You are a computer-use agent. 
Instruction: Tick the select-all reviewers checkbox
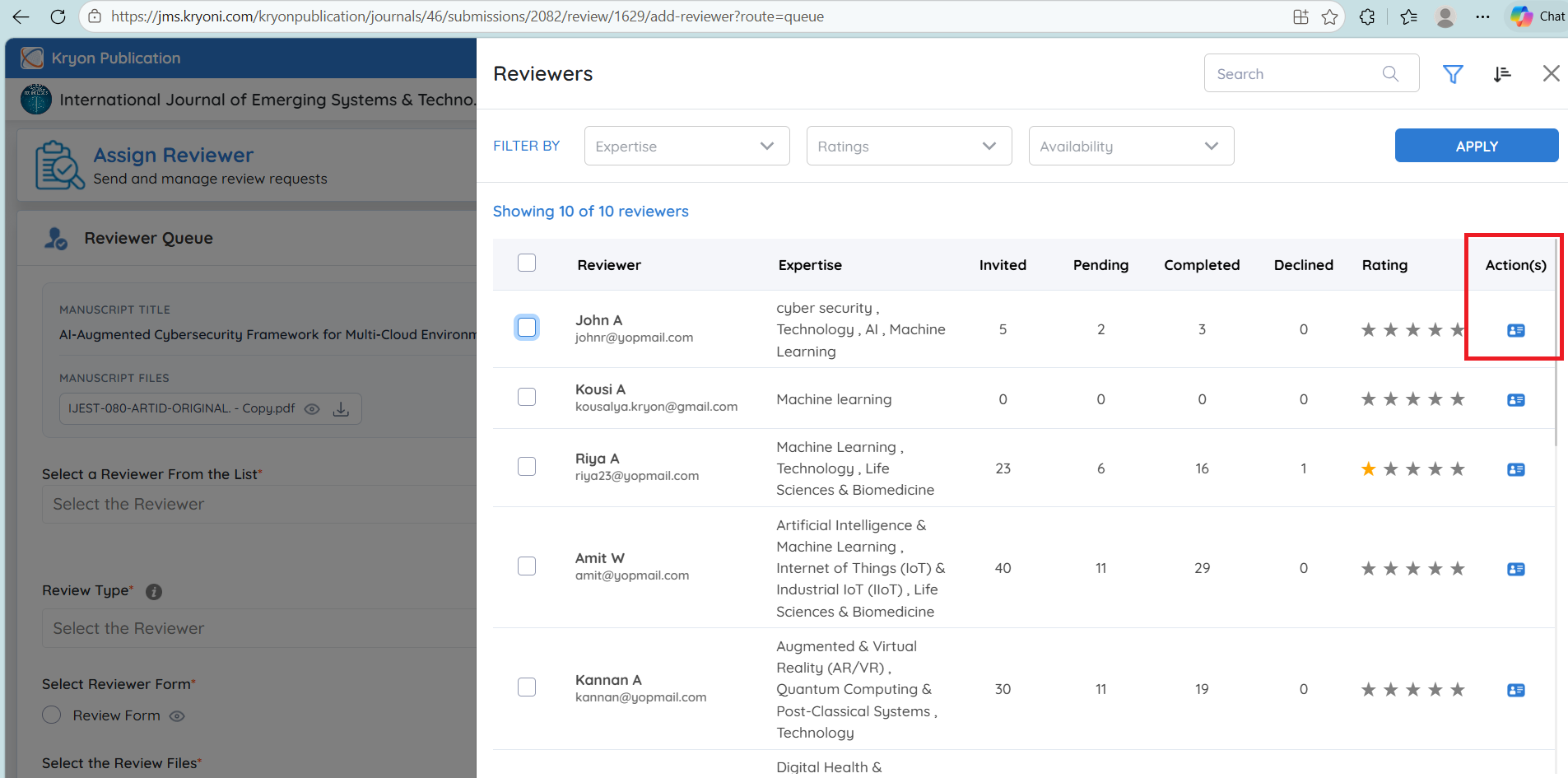coord(527,263)
